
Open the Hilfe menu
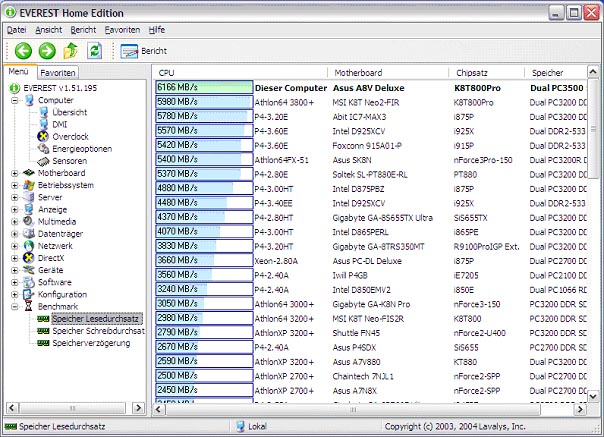pyautogui.click(x=157, y=30)
